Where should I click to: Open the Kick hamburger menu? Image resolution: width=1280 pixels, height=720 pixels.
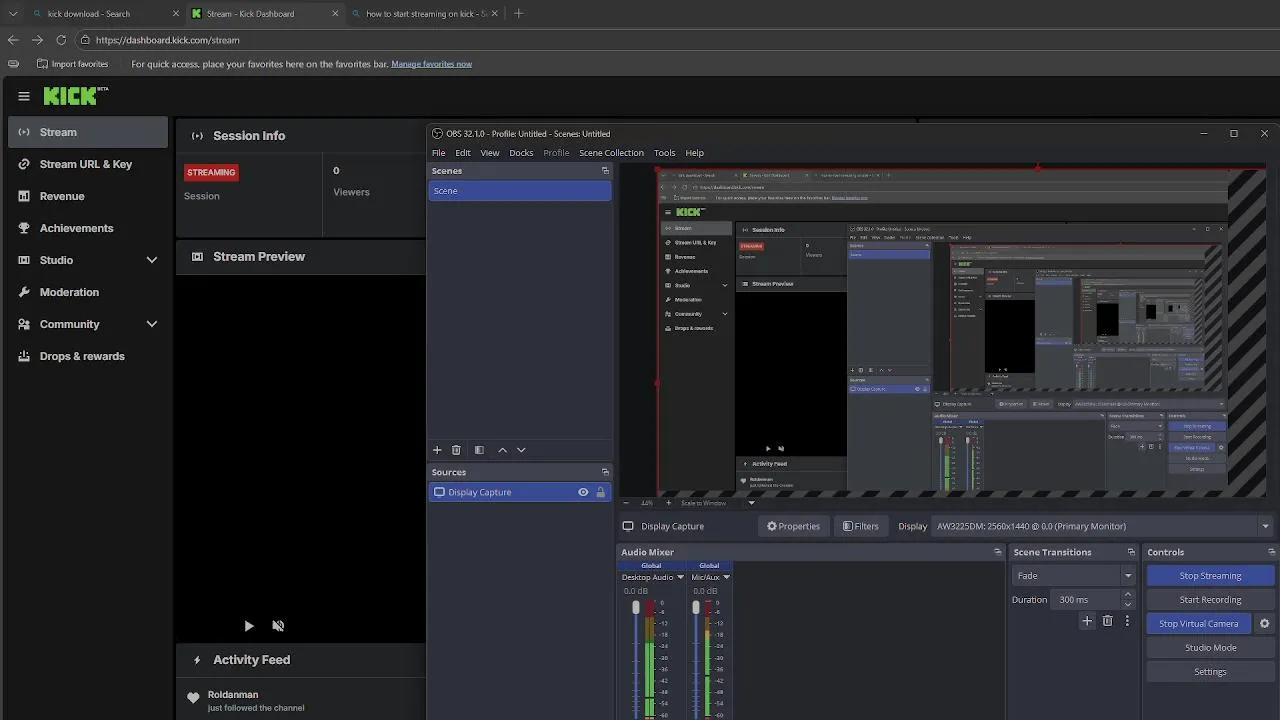[x=23, y=96]
